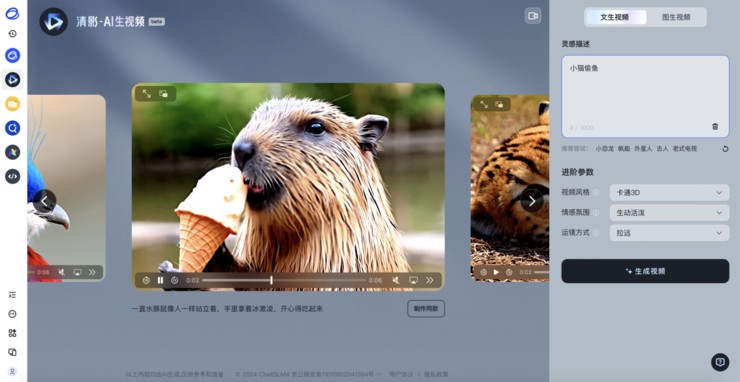Choose the 帆船 suggestion
Image resolution: width=740 pixels, height=382 pixels.
coord(624,149)
